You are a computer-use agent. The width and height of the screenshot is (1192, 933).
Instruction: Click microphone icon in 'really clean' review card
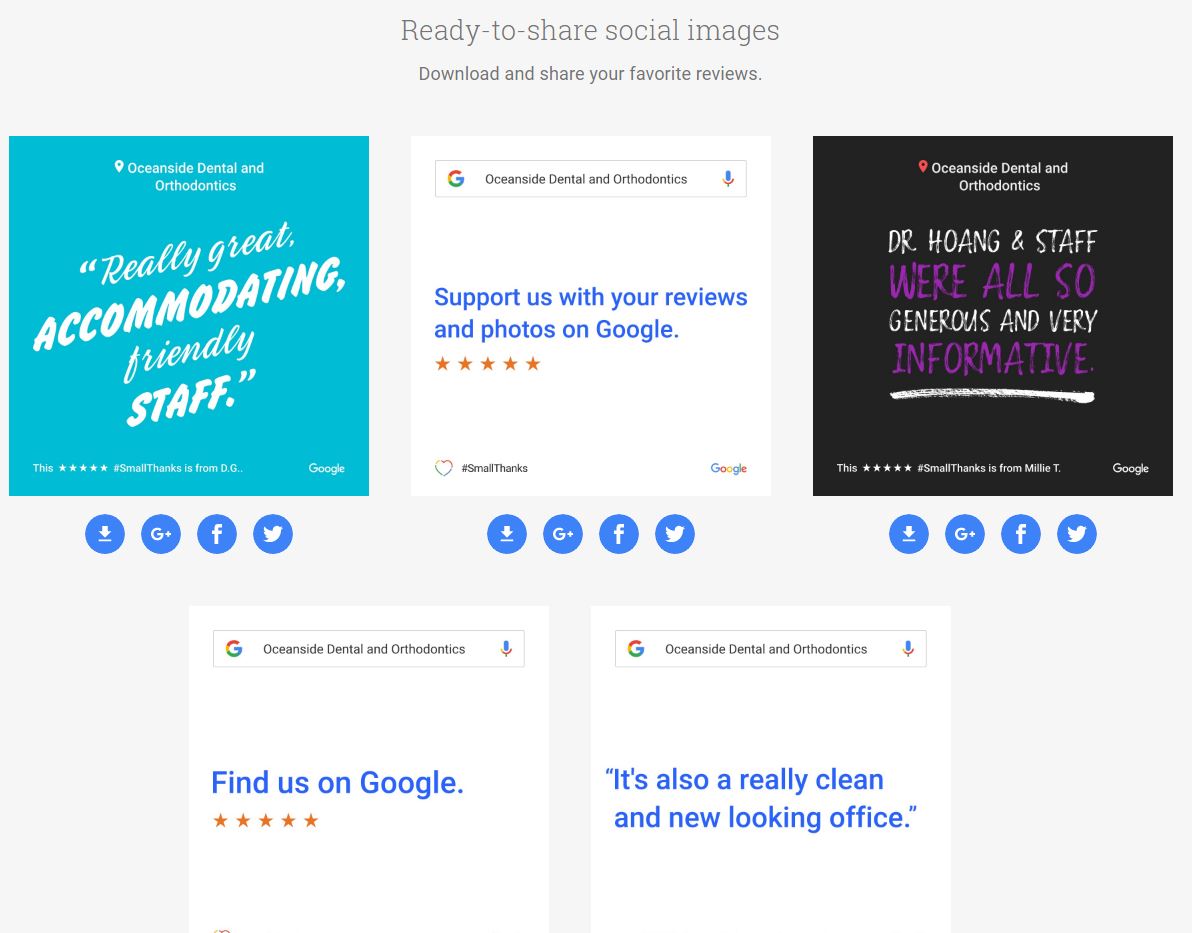[x=908, y=649]
